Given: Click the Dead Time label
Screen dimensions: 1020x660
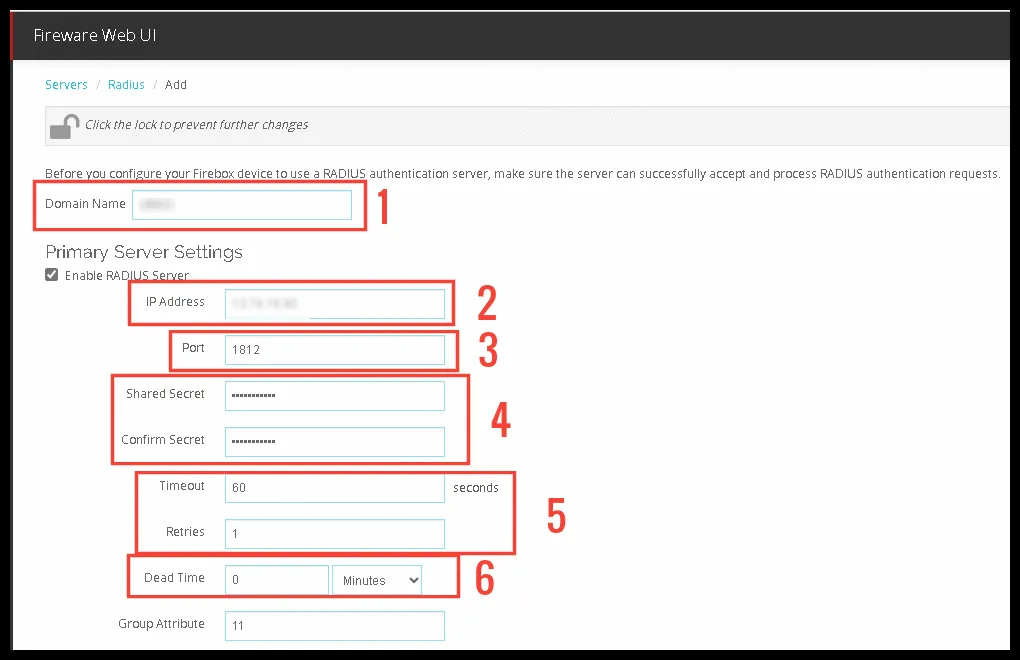Looking at the screenshot, I should click(x=174, y=577).
